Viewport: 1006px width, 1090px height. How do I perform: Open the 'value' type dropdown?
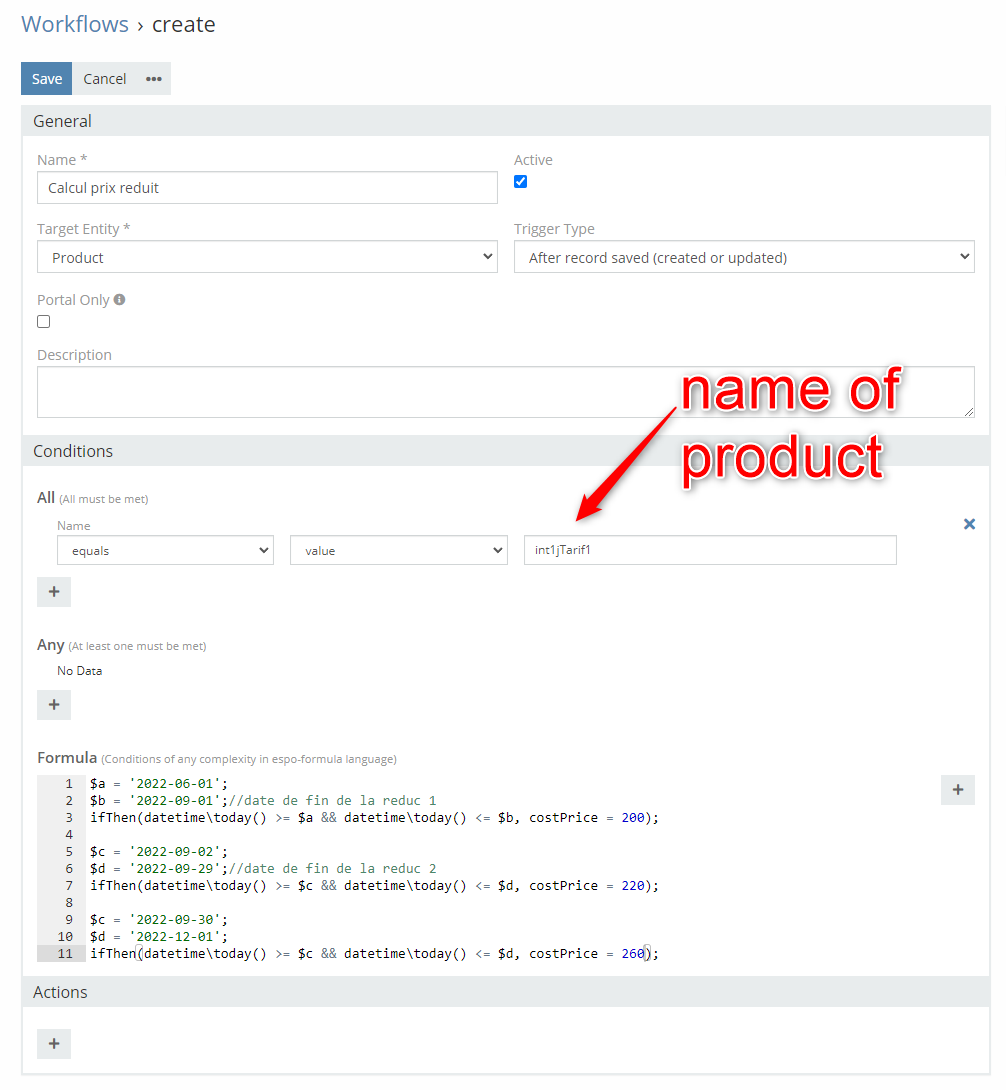coord(398,551)
